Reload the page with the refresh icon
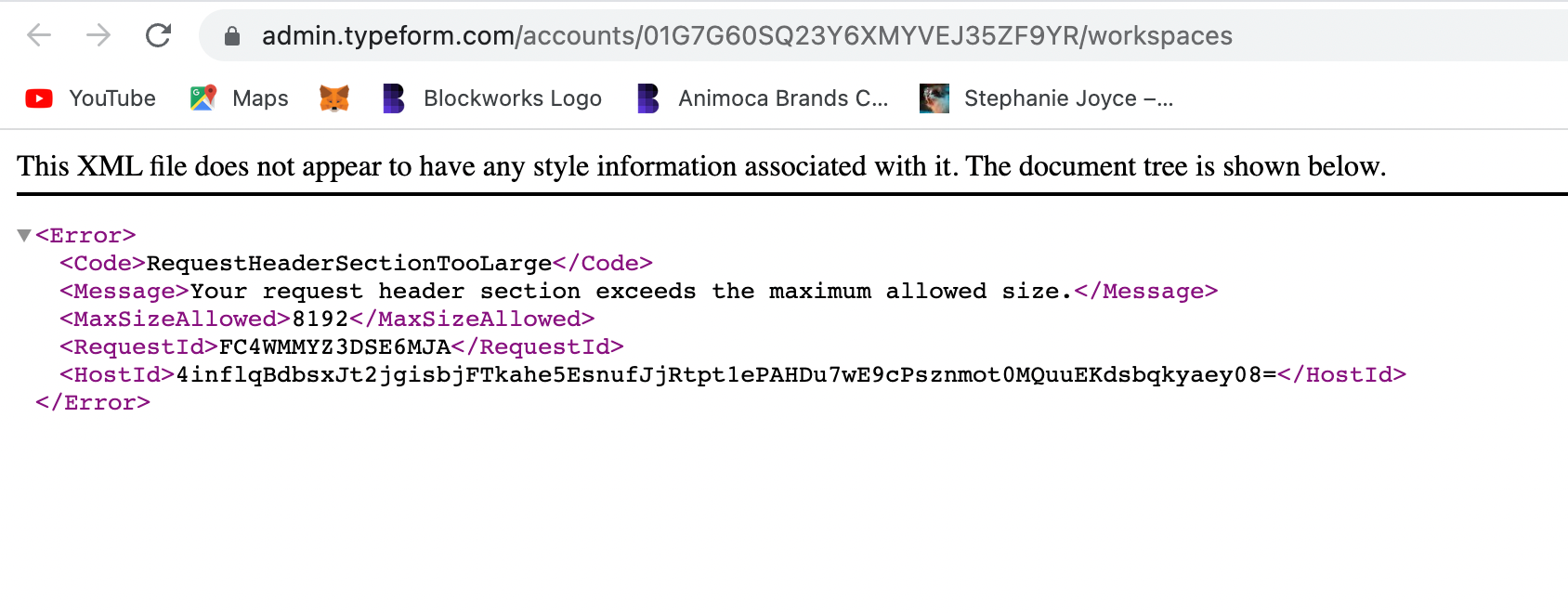 point(159,35)
